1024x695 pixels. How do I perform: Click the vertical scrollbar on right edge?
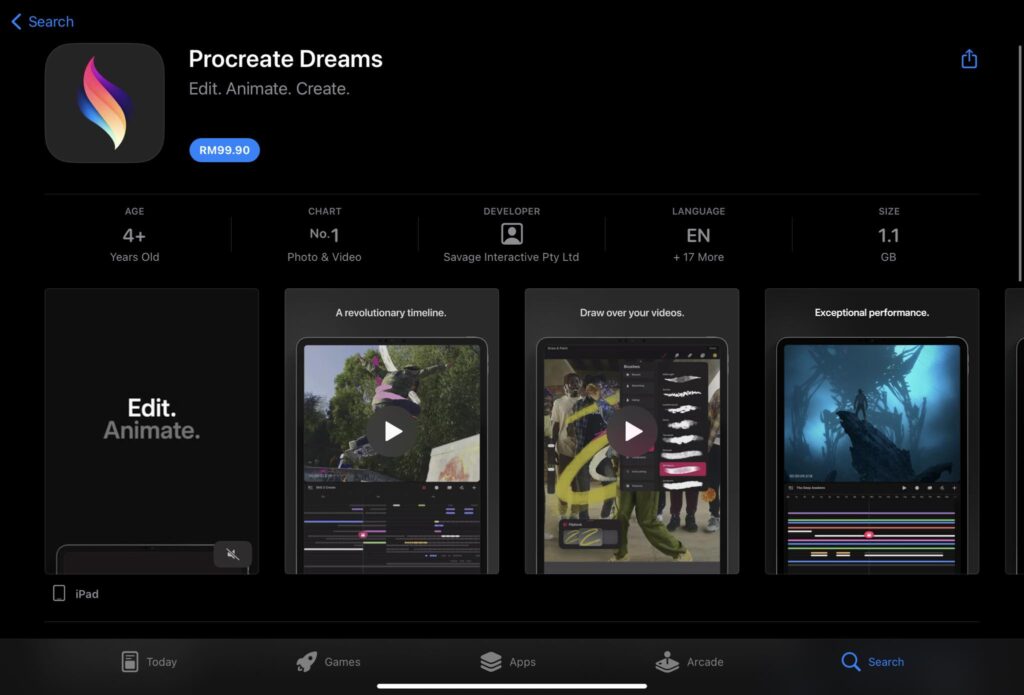pos(1019,163)
